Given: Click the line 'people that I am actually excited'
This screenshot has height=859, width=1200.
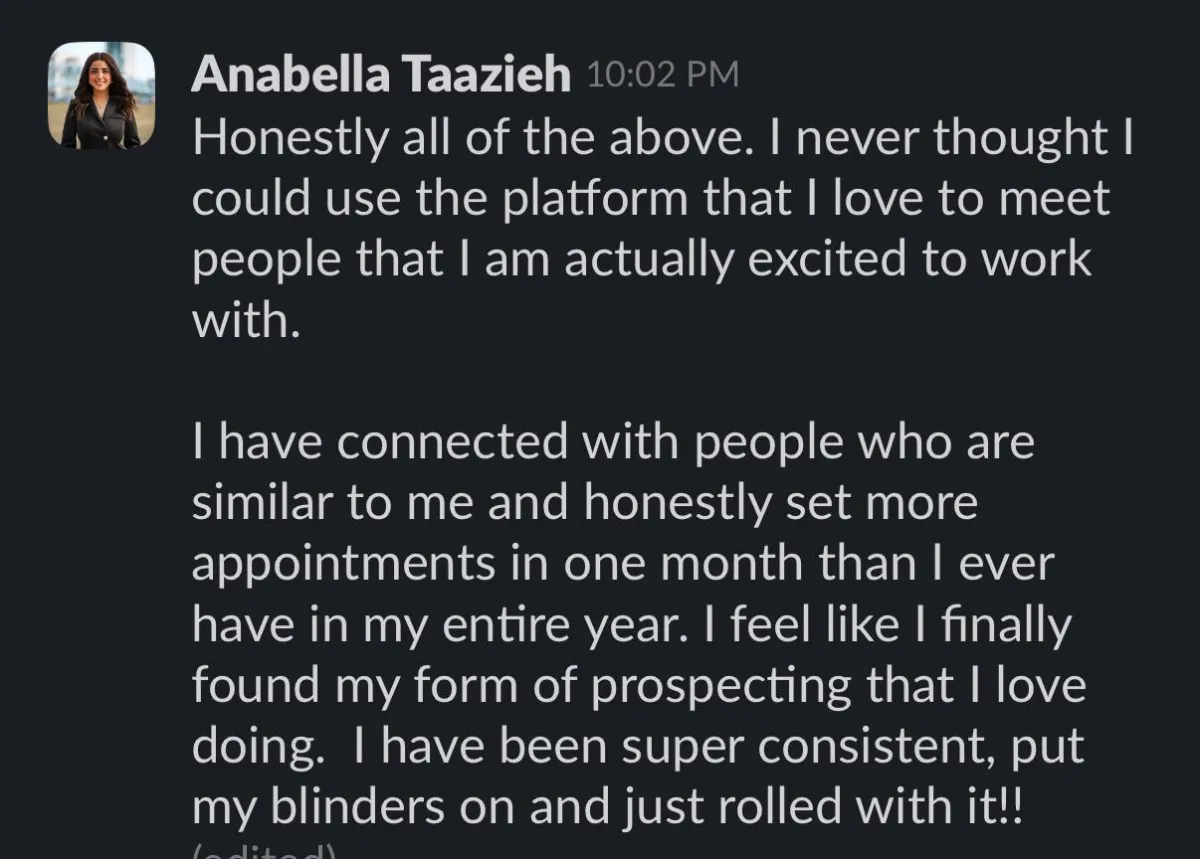Looking at the screenshot, I should [641, 260].
